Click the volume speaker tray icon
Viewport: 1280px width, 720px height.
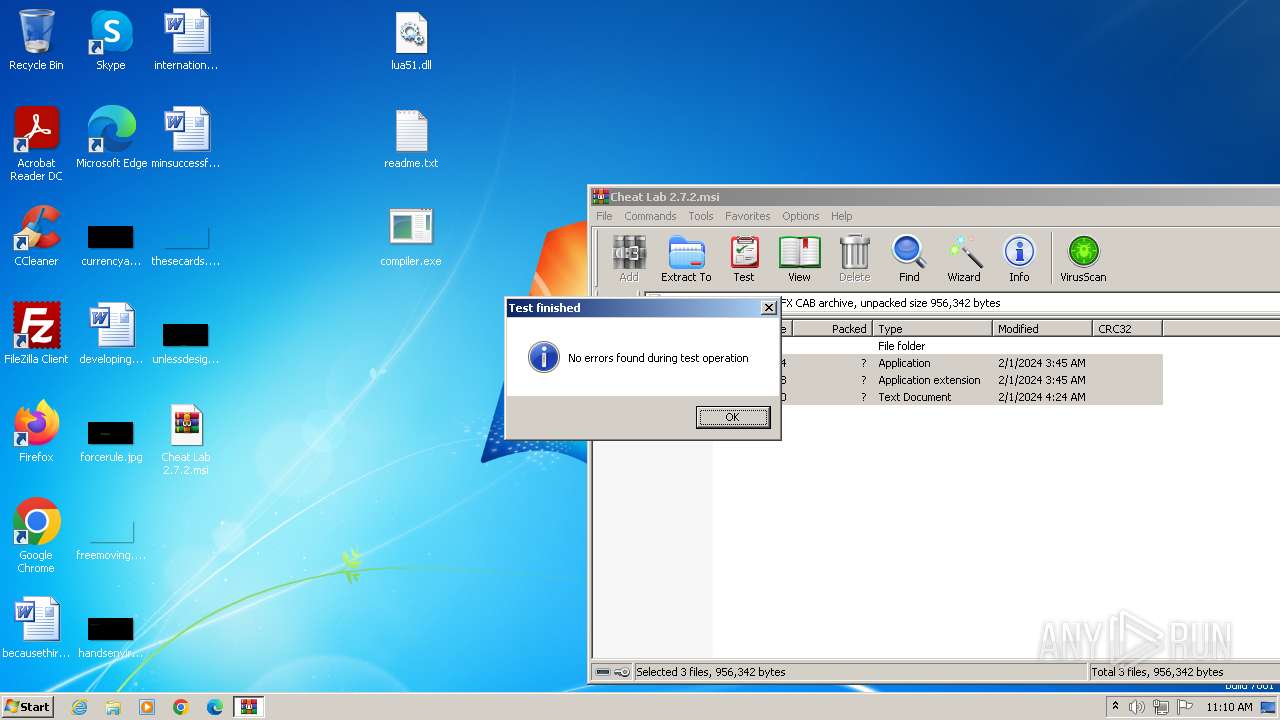(1137, 707)
